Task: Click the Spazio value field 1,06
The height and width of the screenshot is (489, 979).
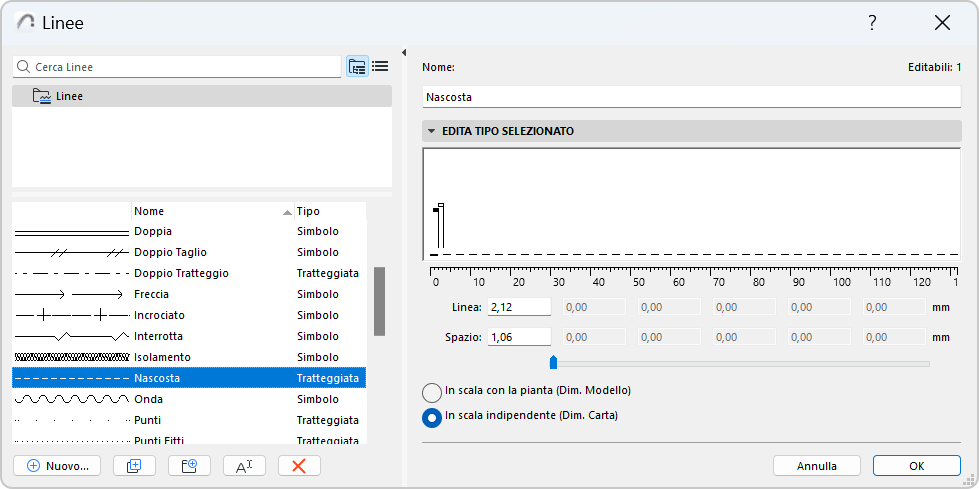Action: tap(519, 337)
